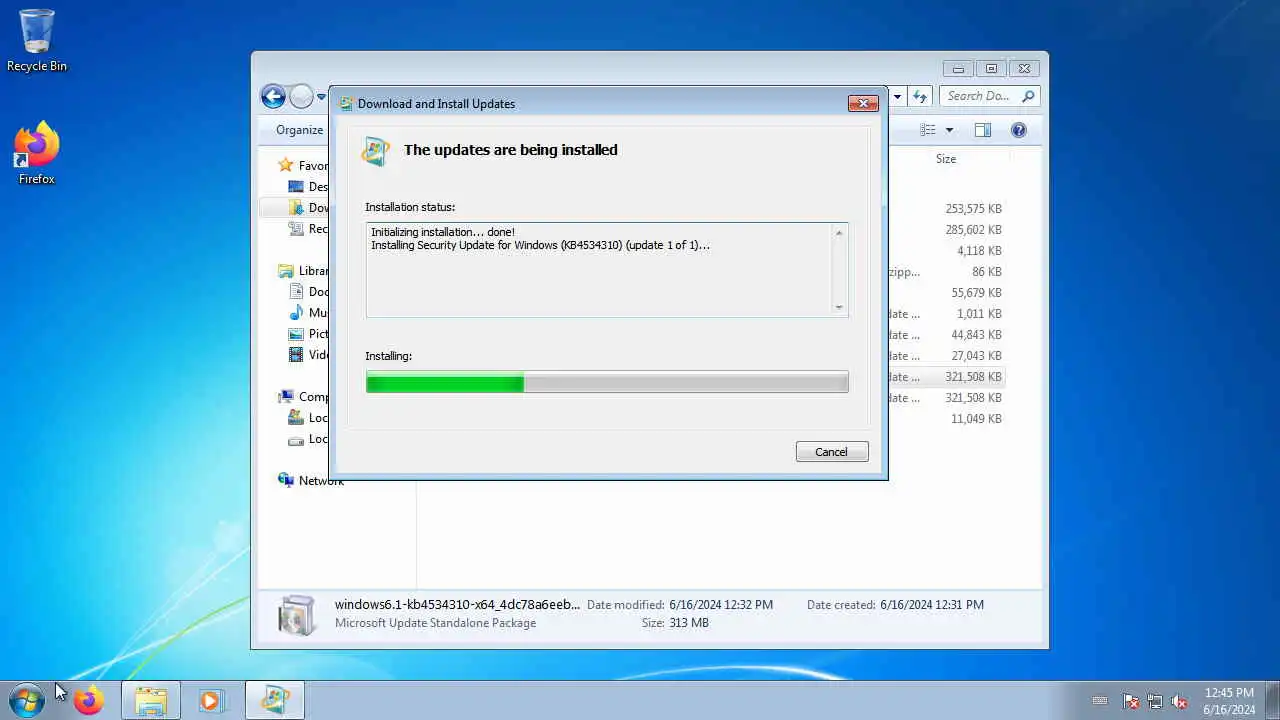Click the 285,602 KB size cell
1280x720 pixels.
pyautogui.click(x=973, y=230)
